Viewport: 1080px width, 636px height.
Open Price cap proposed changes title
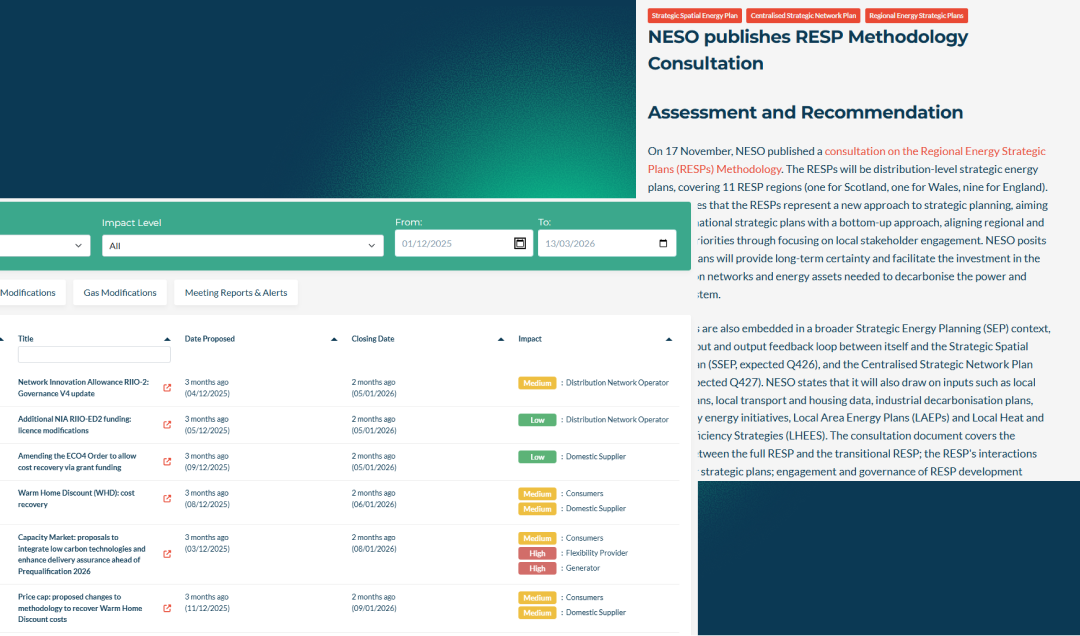point(80,608)
